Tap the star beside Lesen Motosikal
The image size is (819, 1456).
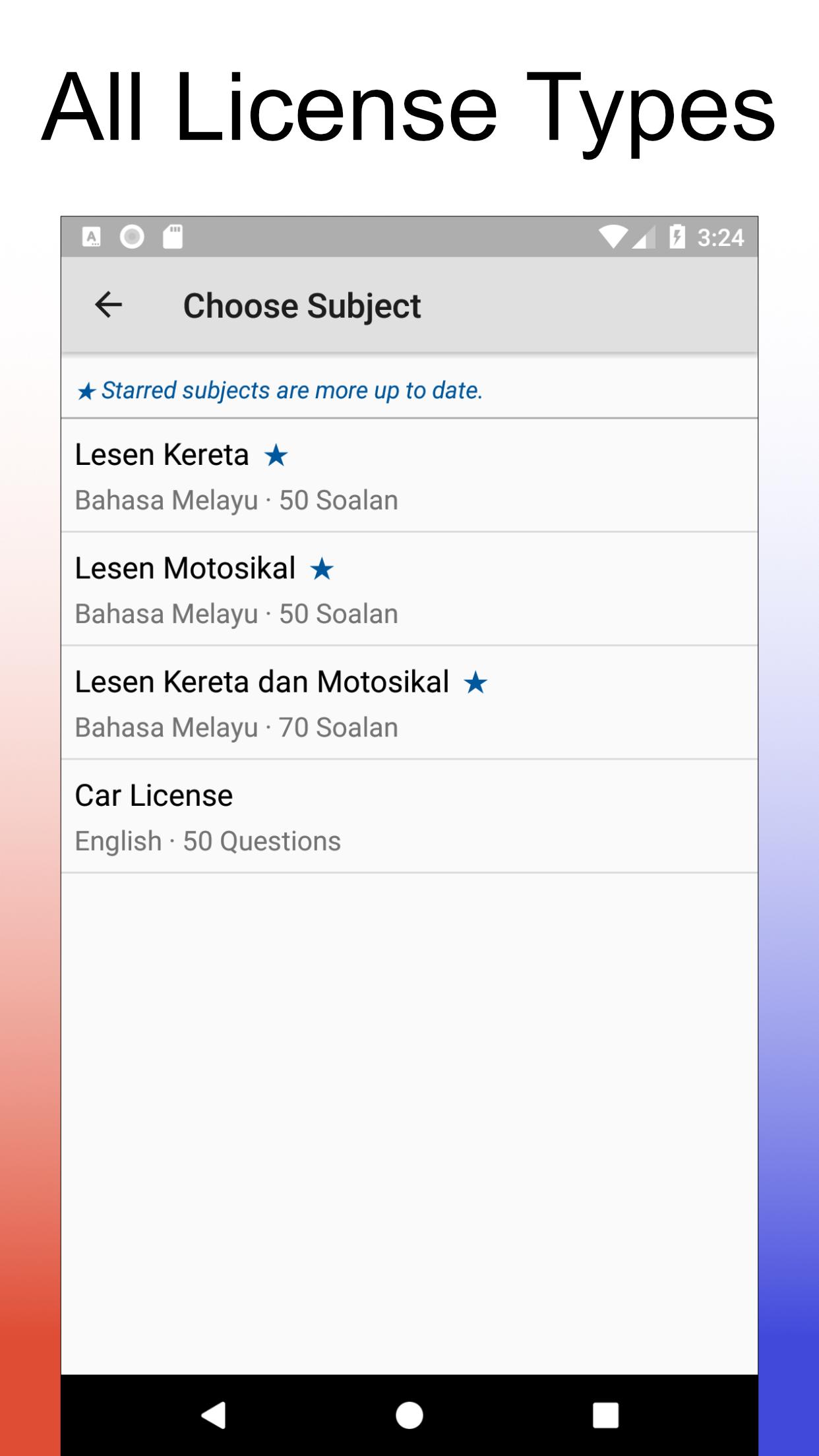tap(322, 568)
